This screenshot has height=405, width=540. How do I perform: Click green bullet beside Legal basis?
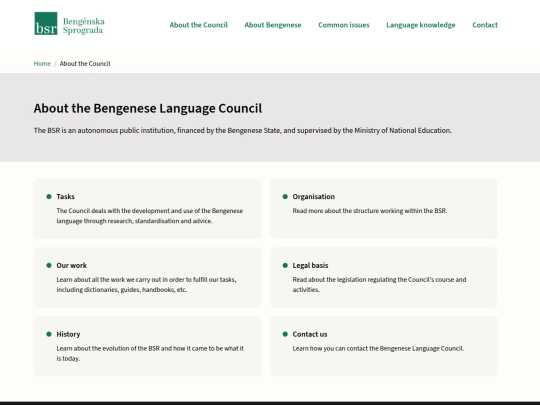pyautogui.click(x=285, y=266)
